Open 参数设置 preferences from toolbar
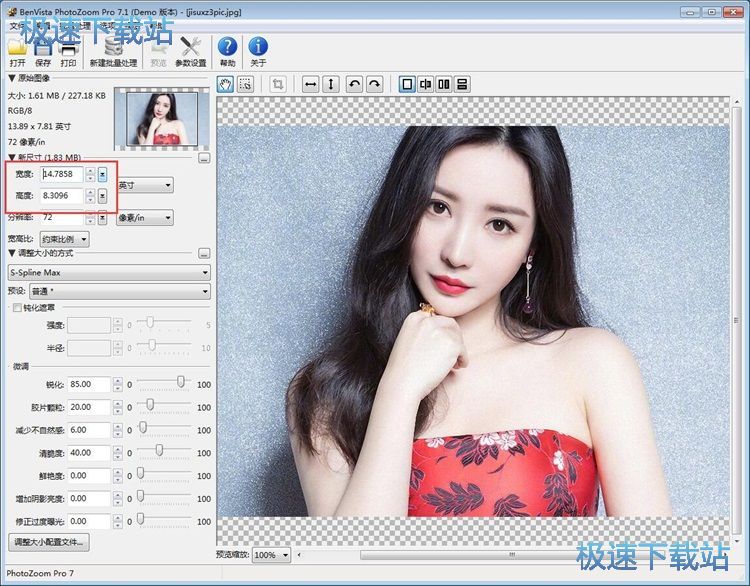 coord(190,50)
